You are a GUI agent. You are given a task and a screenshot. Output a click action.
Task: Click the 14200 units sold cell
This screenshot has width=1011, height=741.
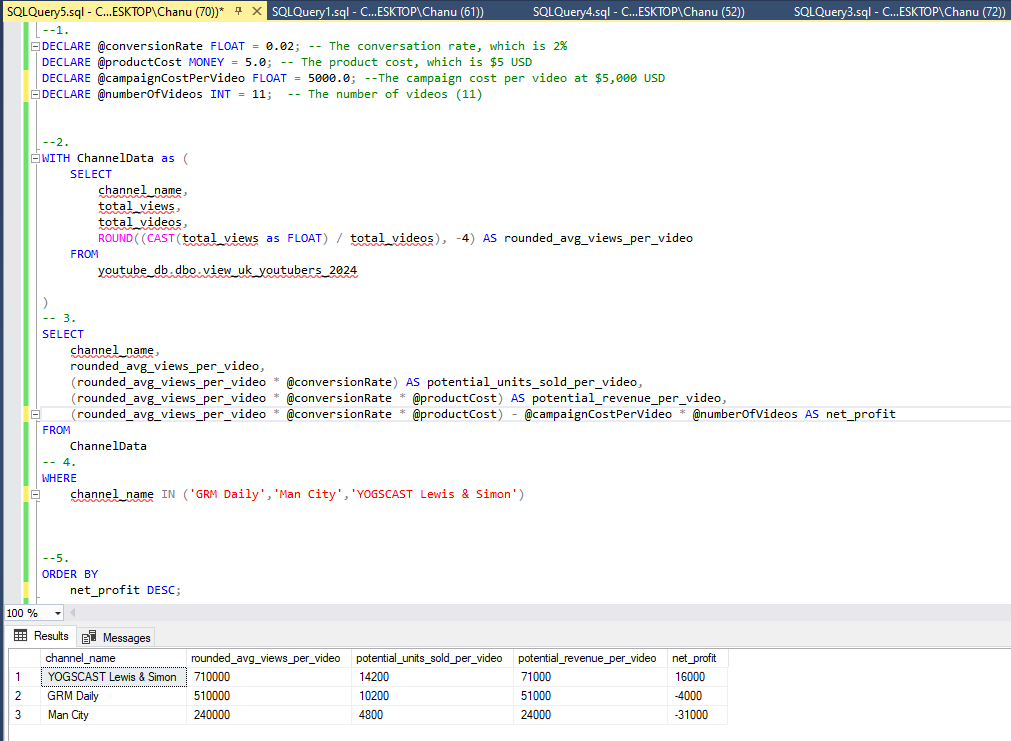click(433, 677)
